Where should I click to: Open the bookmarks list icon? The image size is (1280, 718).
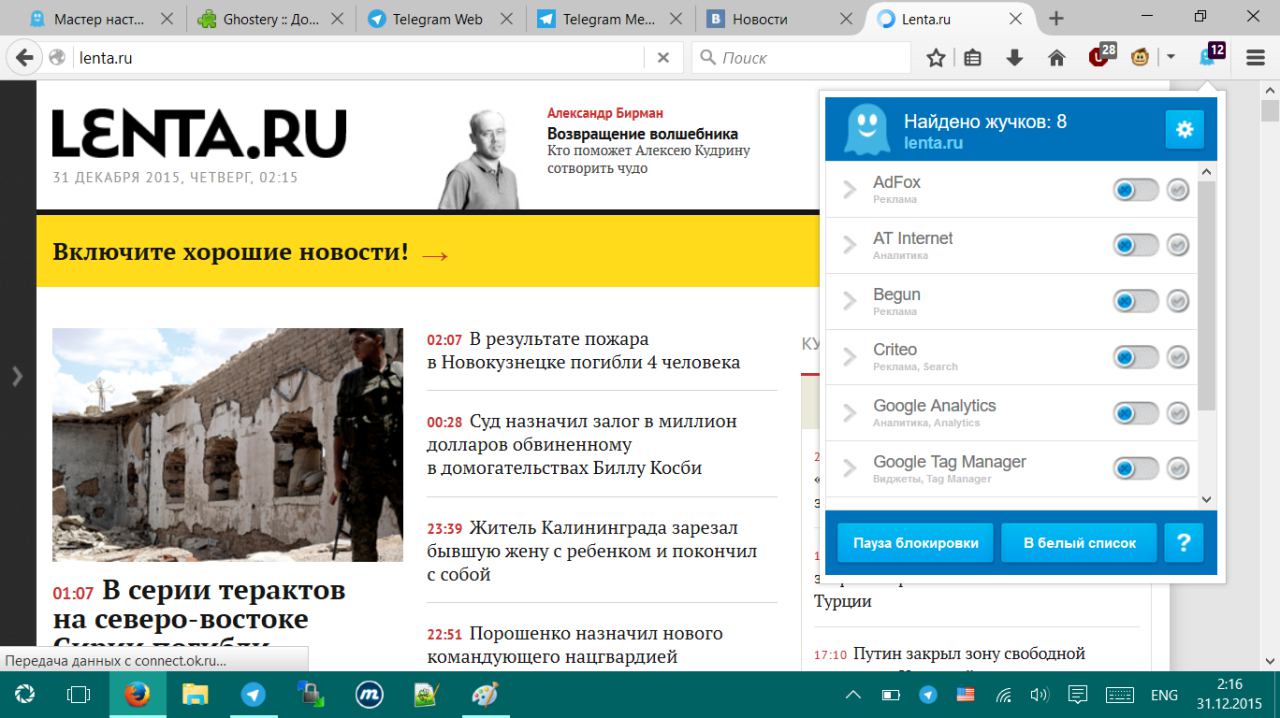point(973,58)
